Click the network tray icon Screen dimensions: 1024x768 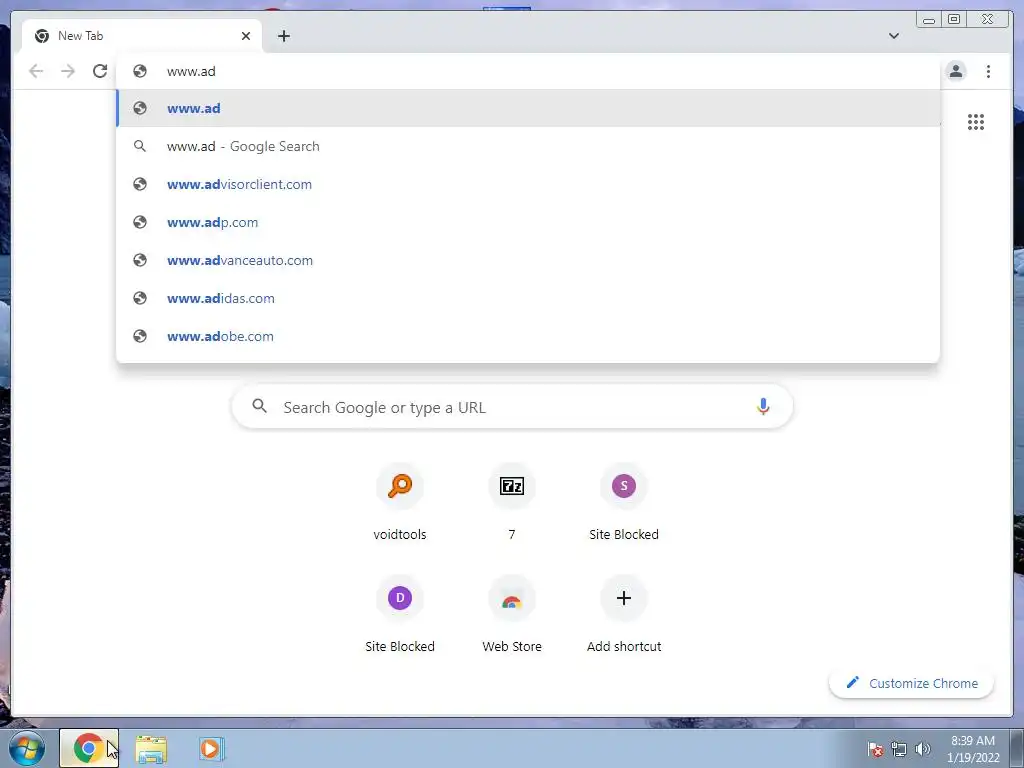pyautogui.click(x=899, y=749)
